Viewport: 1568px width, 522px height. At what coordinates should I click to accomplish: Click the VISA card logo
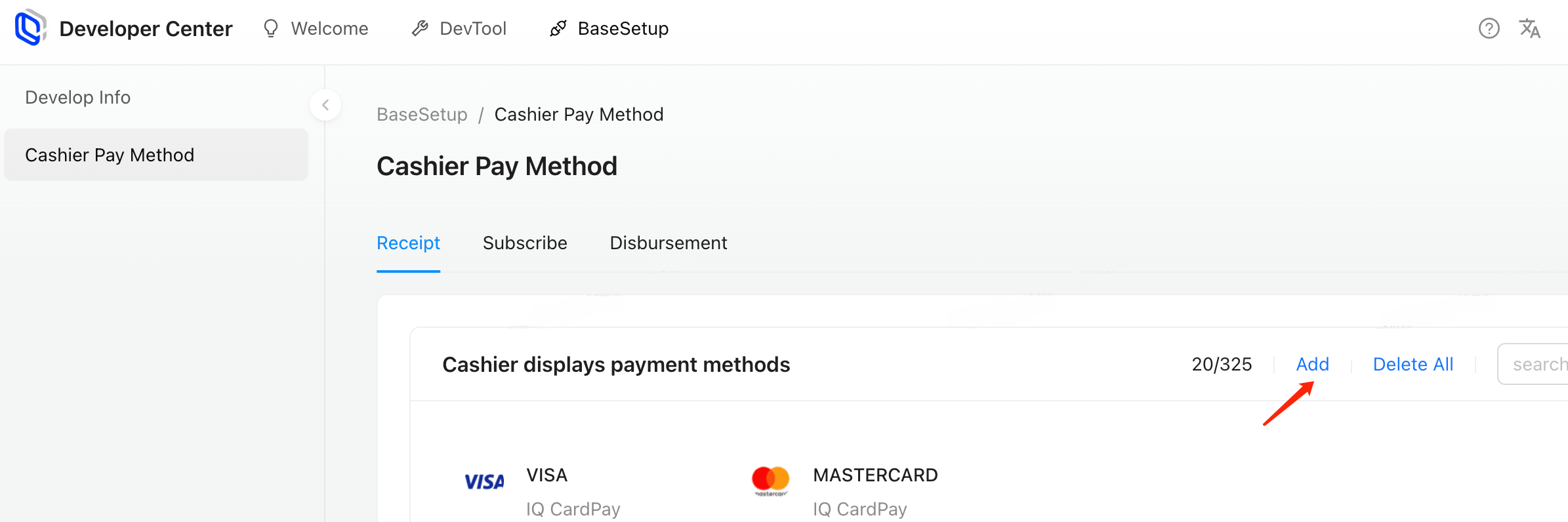484,482
